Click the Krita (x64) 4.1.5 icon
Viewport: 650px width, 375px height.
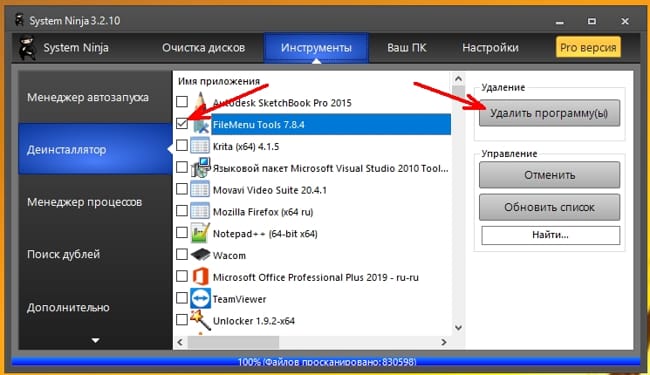click(x=200, y=146)
